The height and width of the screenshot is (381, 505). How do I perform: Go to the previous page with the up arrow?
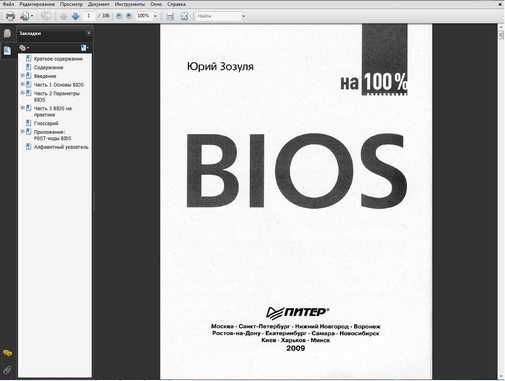tap(63, 16)
